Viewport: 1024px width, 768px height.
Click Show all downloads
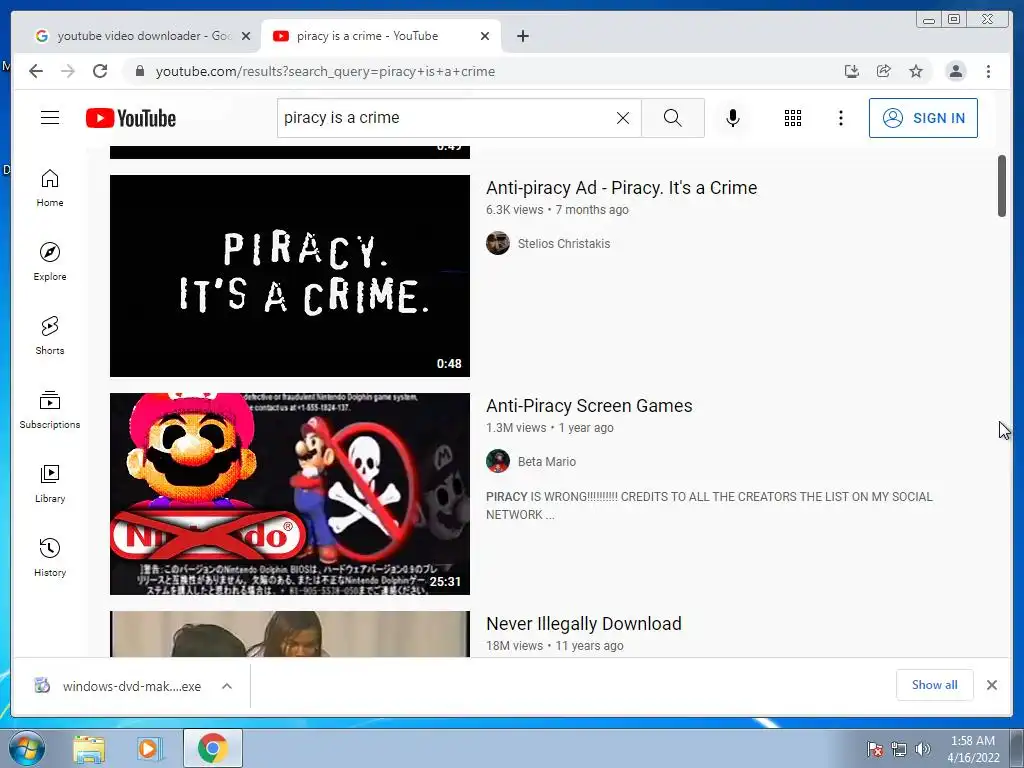pos(935,685)
